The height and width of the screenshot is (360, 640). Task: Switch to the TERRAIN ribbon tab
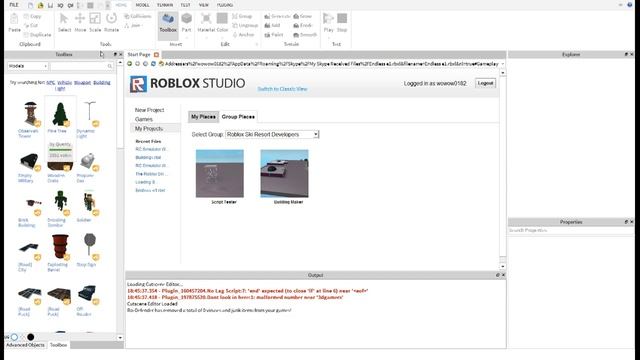pyautogui.click(x=165, y=5)
